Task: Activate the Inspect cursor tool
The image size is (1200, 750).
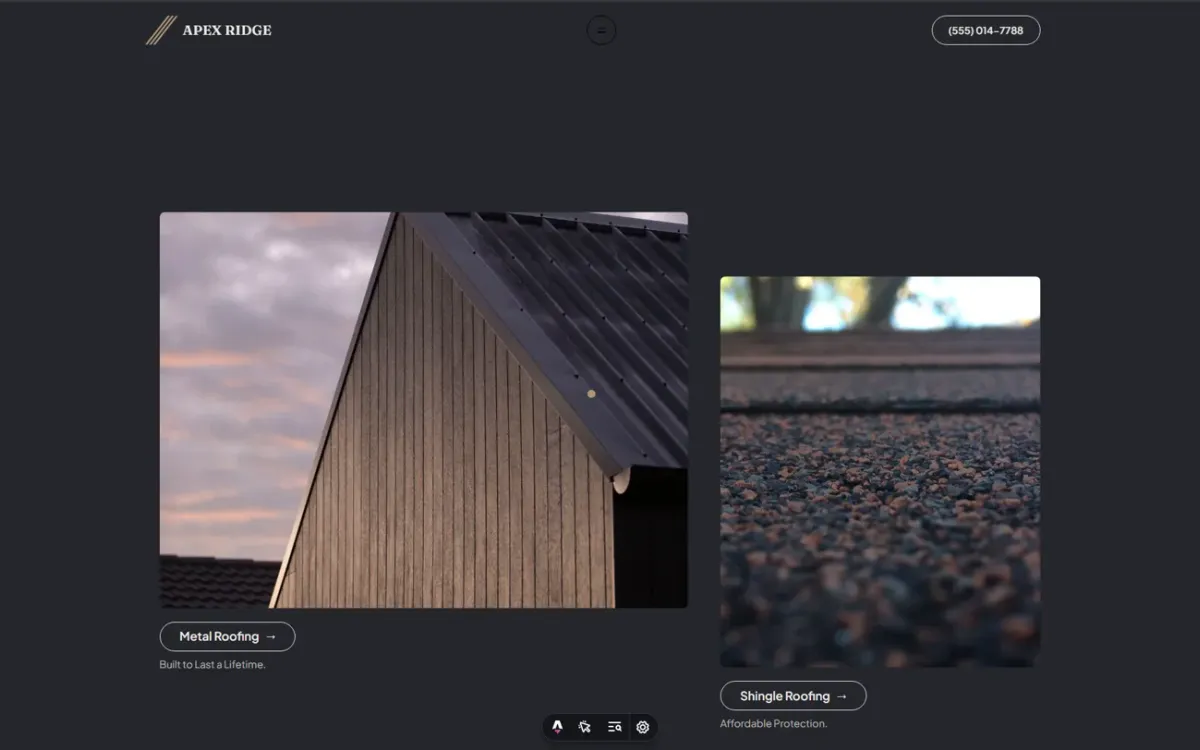Action: click(585, 727)
